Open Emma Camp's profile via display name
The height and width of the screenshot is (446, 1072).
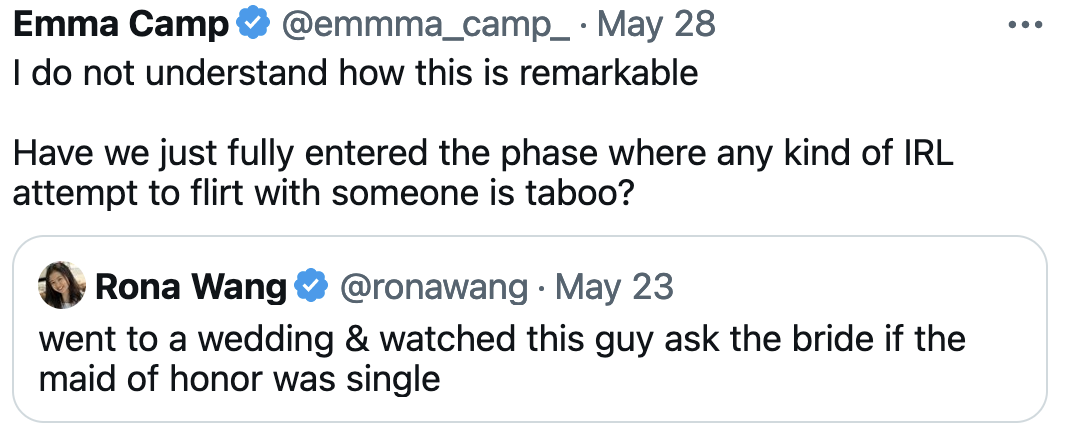121,25
